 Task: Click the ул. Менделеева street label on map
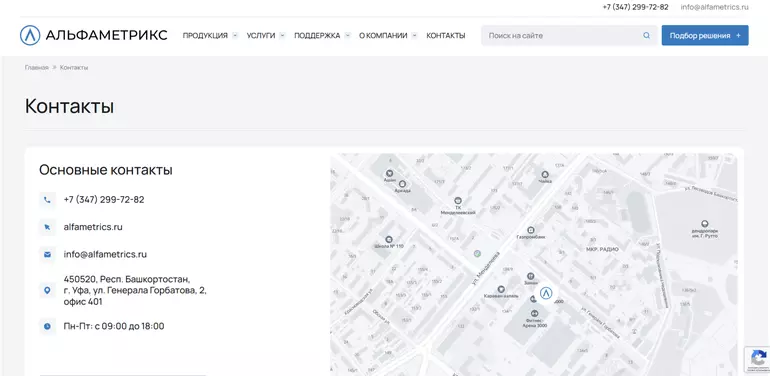click(x=486, y=270)
